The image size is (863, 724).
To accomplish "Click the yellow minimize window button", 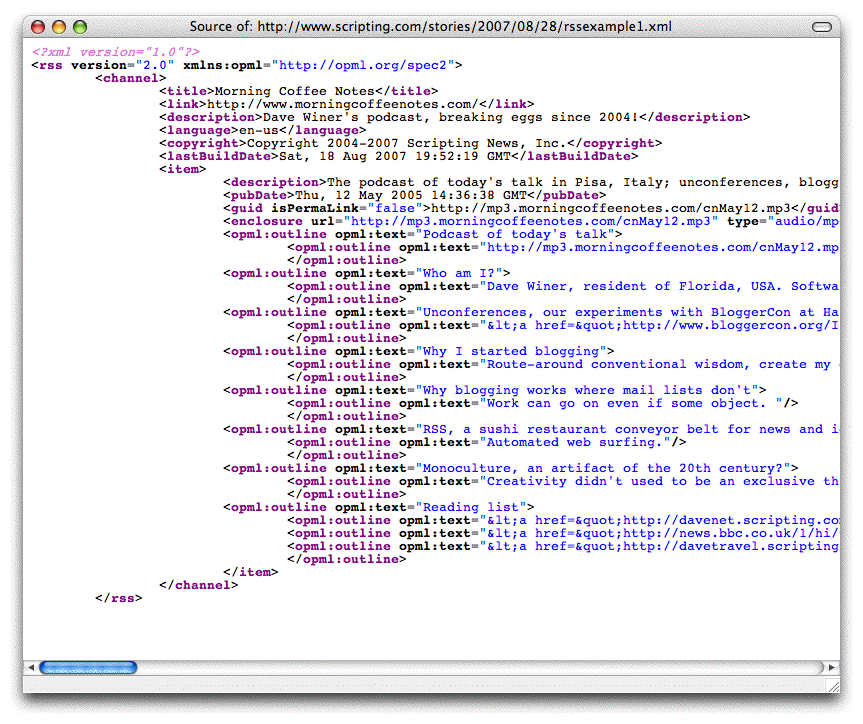I will [58, 27].
